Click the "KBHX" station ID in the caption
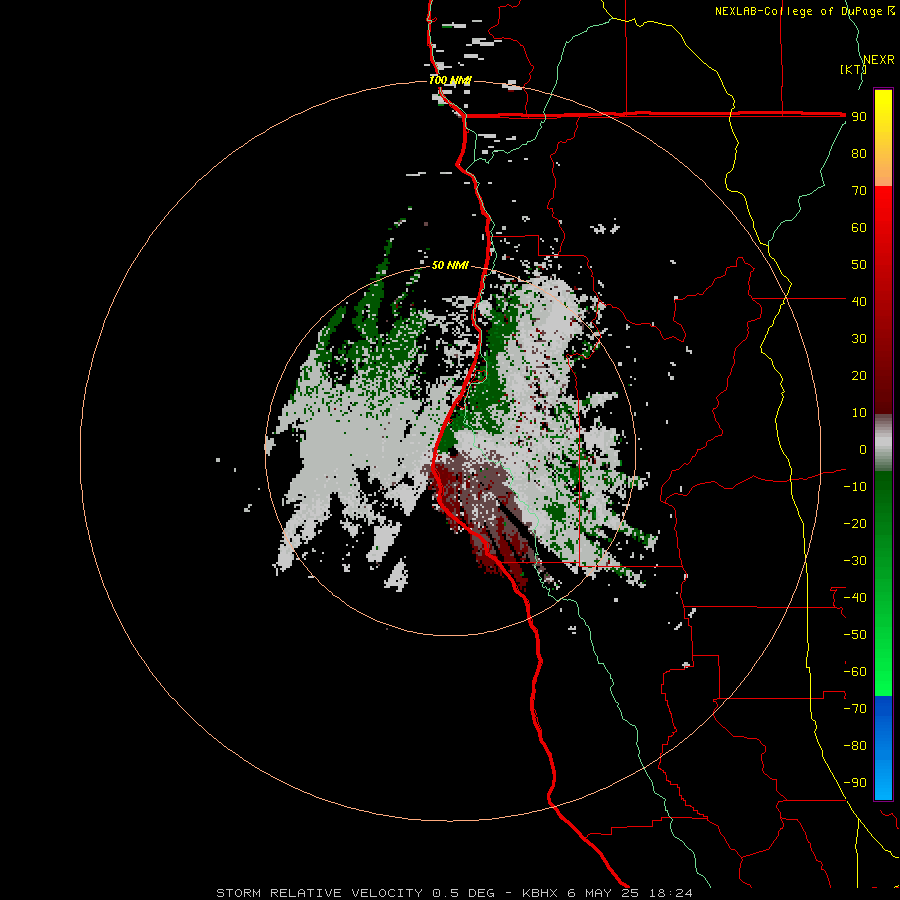Screen dimensions: 900x900 click(540, 893)
